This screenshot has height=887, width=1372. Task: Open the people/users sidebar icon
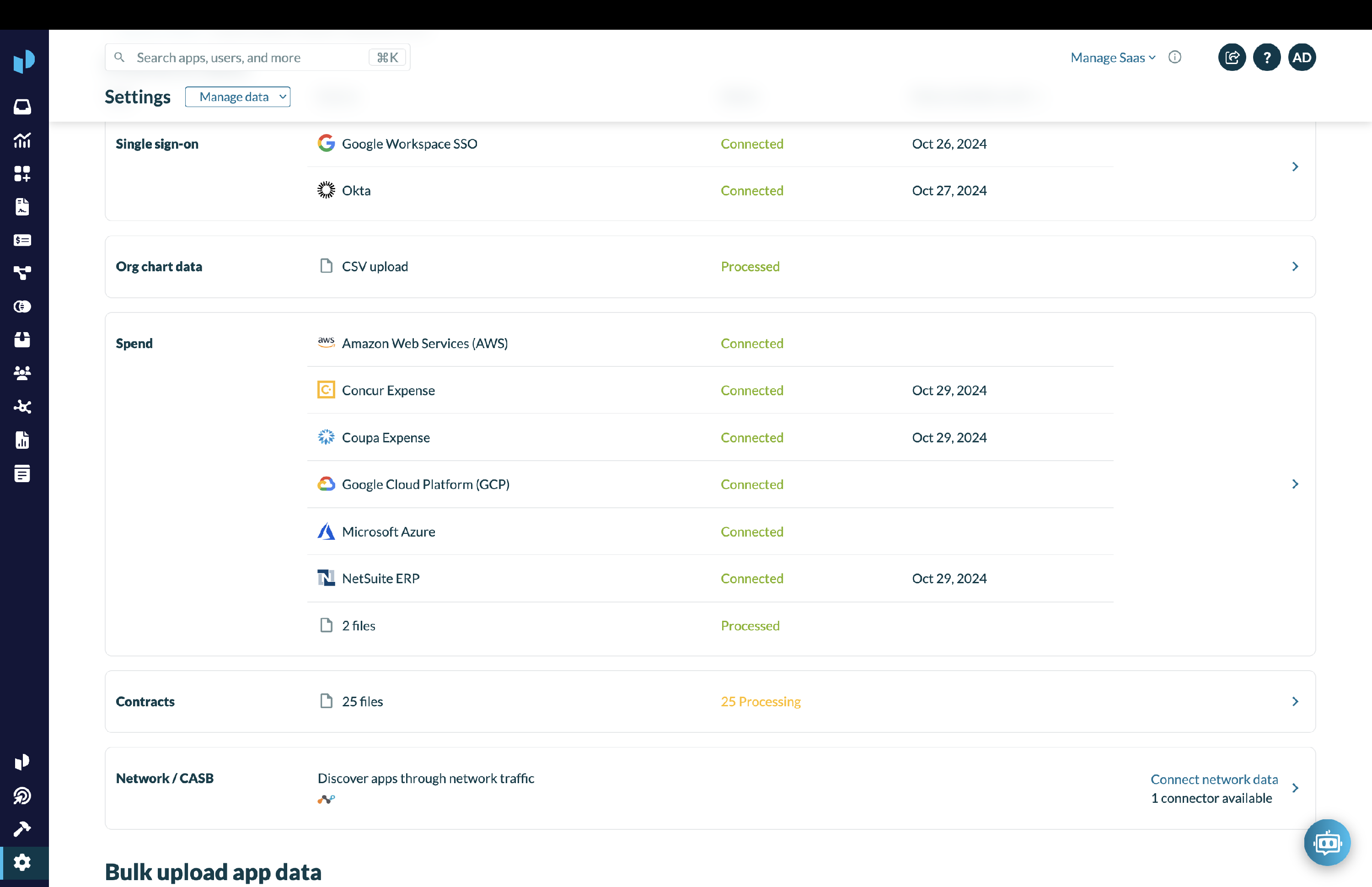click(22, 373)
